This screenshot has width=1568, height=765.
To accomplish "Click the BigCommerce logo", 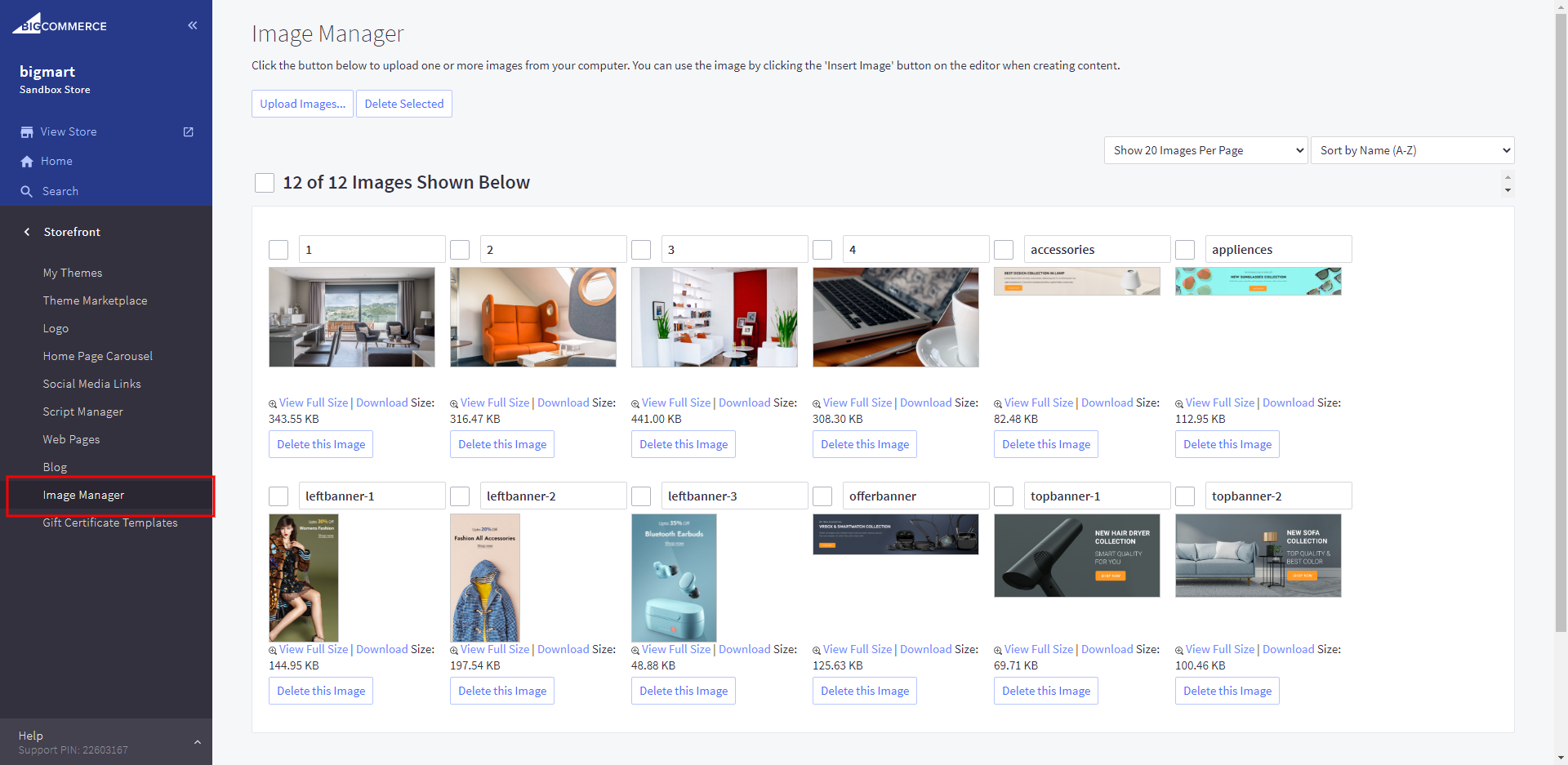I will pyautogui.click(x=60, y=24).
